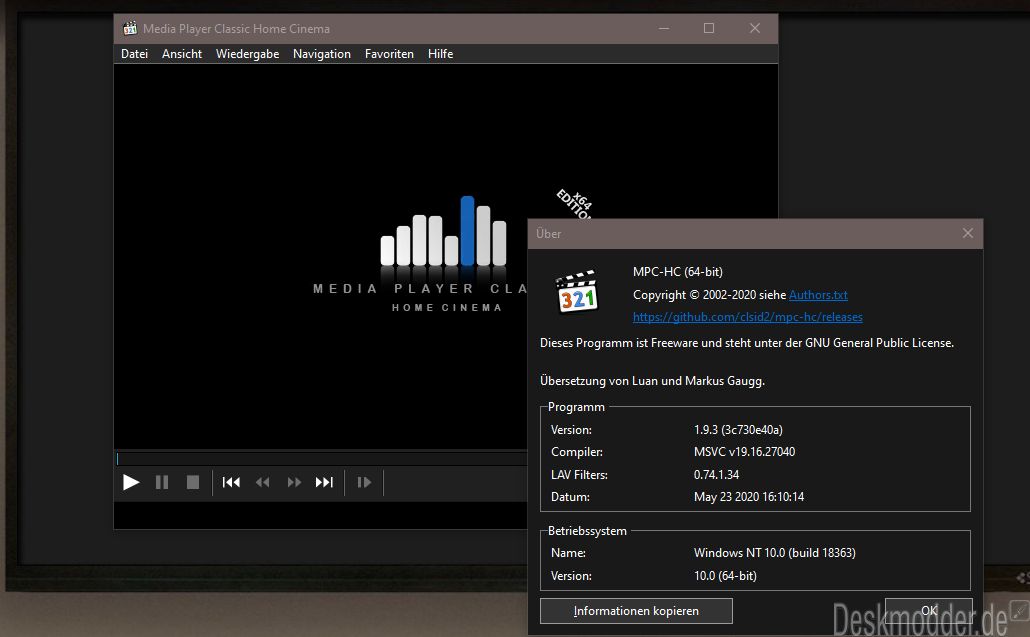The width and height of the screenshot is (1030, 637).
Task: Click the Windows NT 10.0 (build 18363) text
Action: click(x=774, y=553)
